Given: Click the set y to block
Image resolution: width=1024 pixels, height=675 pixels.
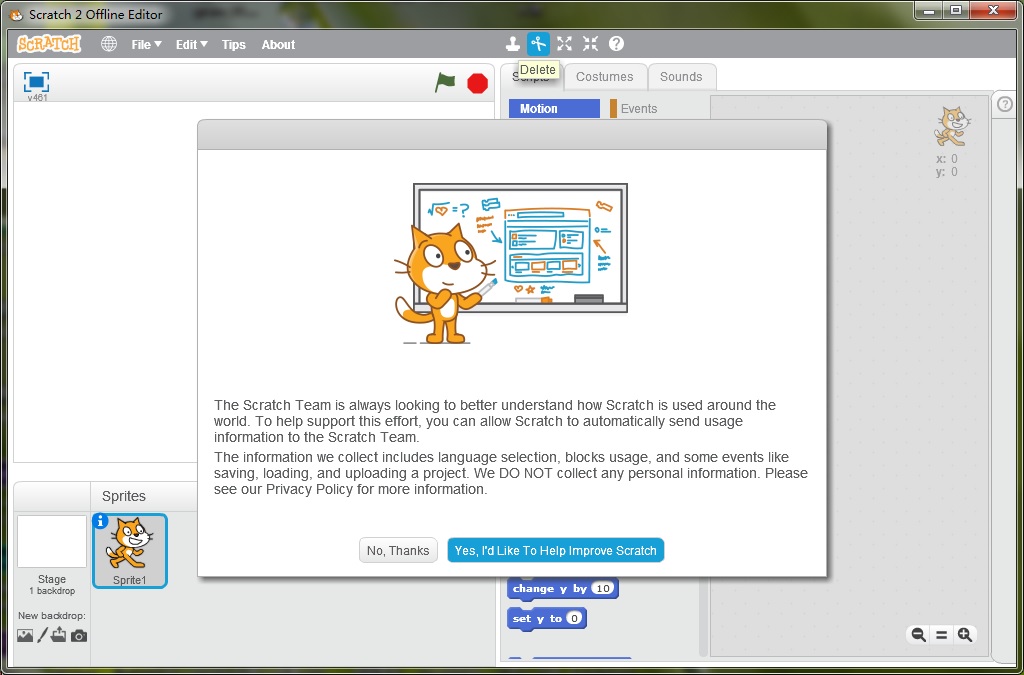Looking at the screenshot, I should [547, 618].
